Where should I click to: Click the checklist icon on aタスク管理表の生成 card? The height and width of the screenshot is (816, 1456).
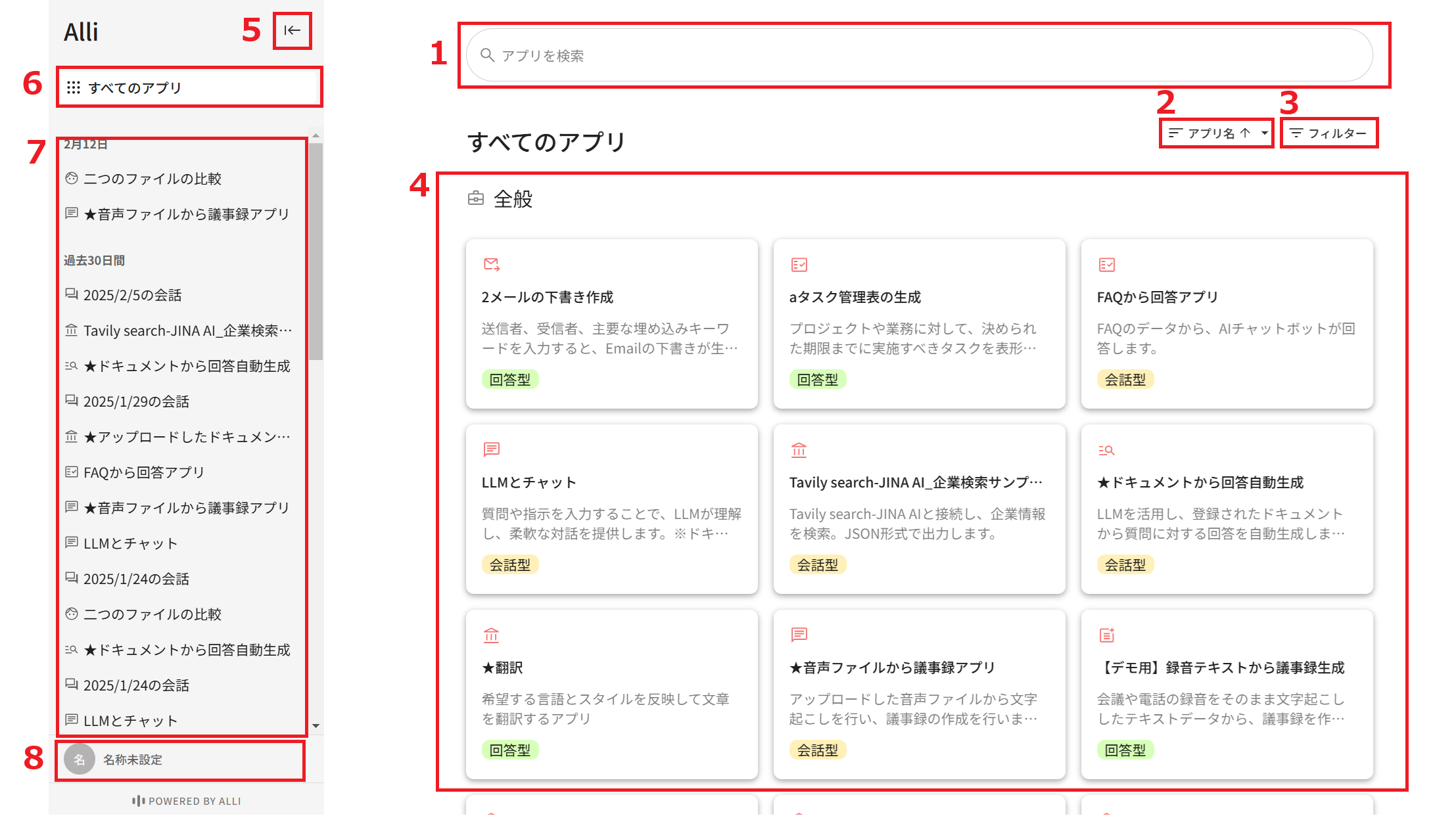click(799, 265)
